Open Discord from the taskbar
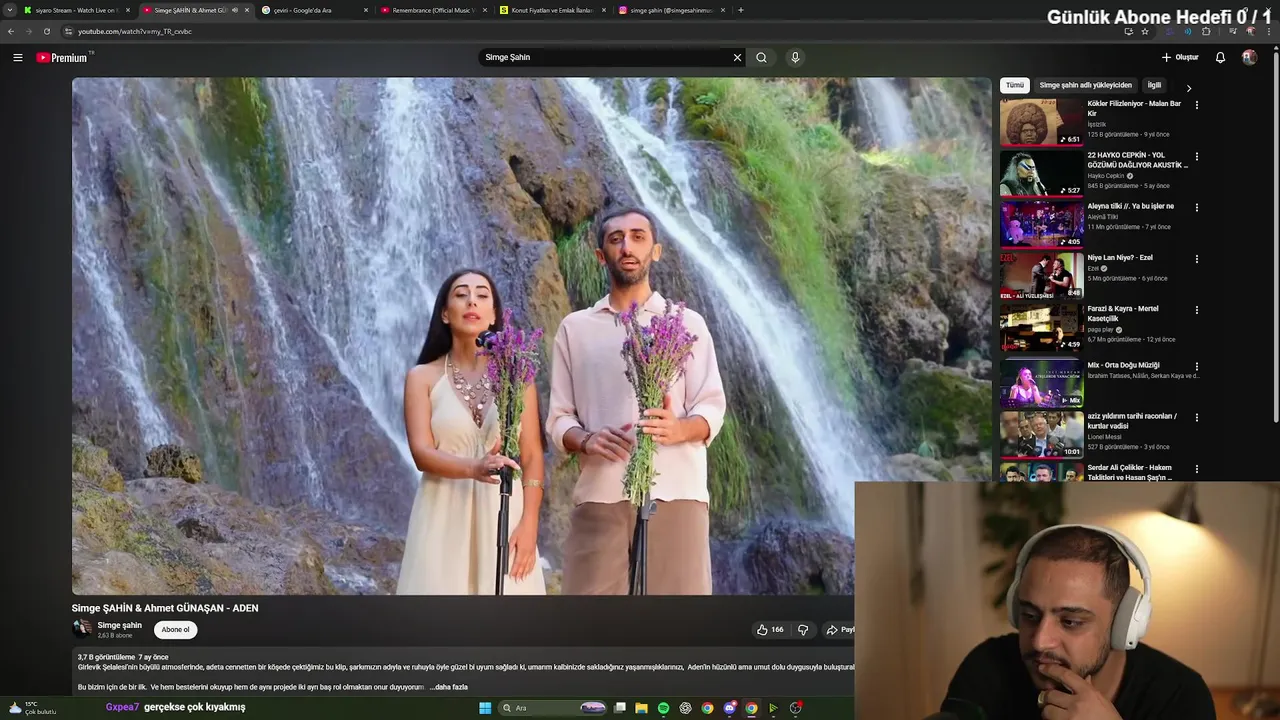The height and width of the screenshot is (720, 1280). [x=729, y=708]
